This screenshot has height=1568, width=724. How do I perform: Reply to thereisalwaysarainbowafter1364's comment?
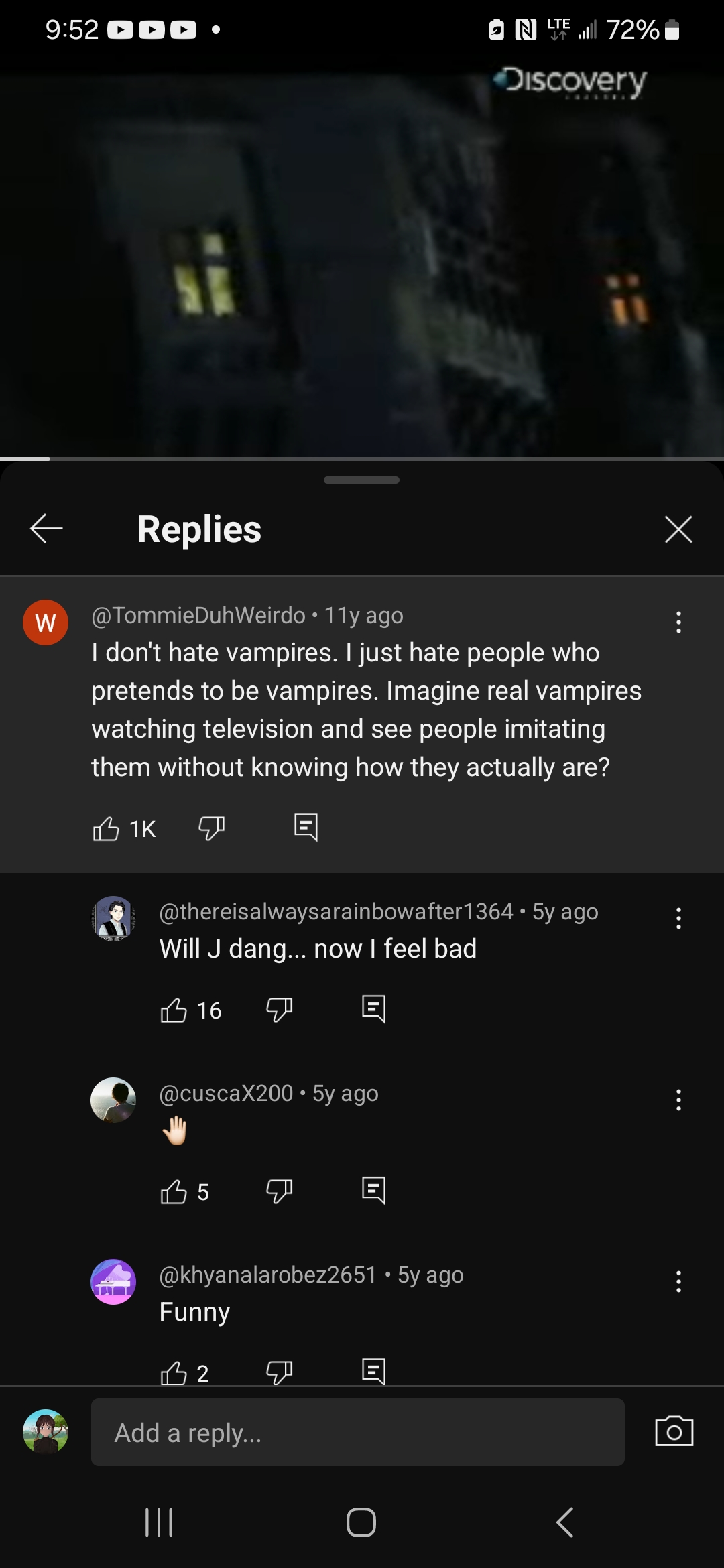(x=373, y=1009)
